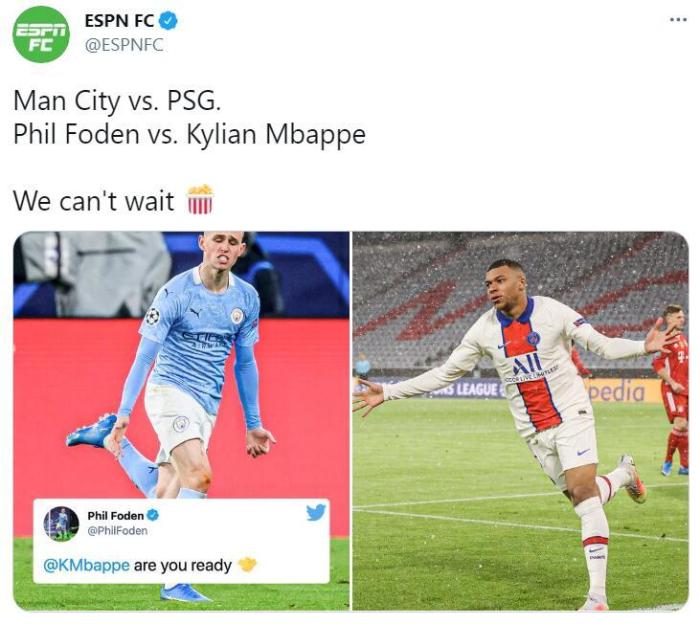Viewport: 700px width, 624px height.
Task: Click Phil Foden's verified badge in embedded tweet
Action: click(x=153, y=515)
